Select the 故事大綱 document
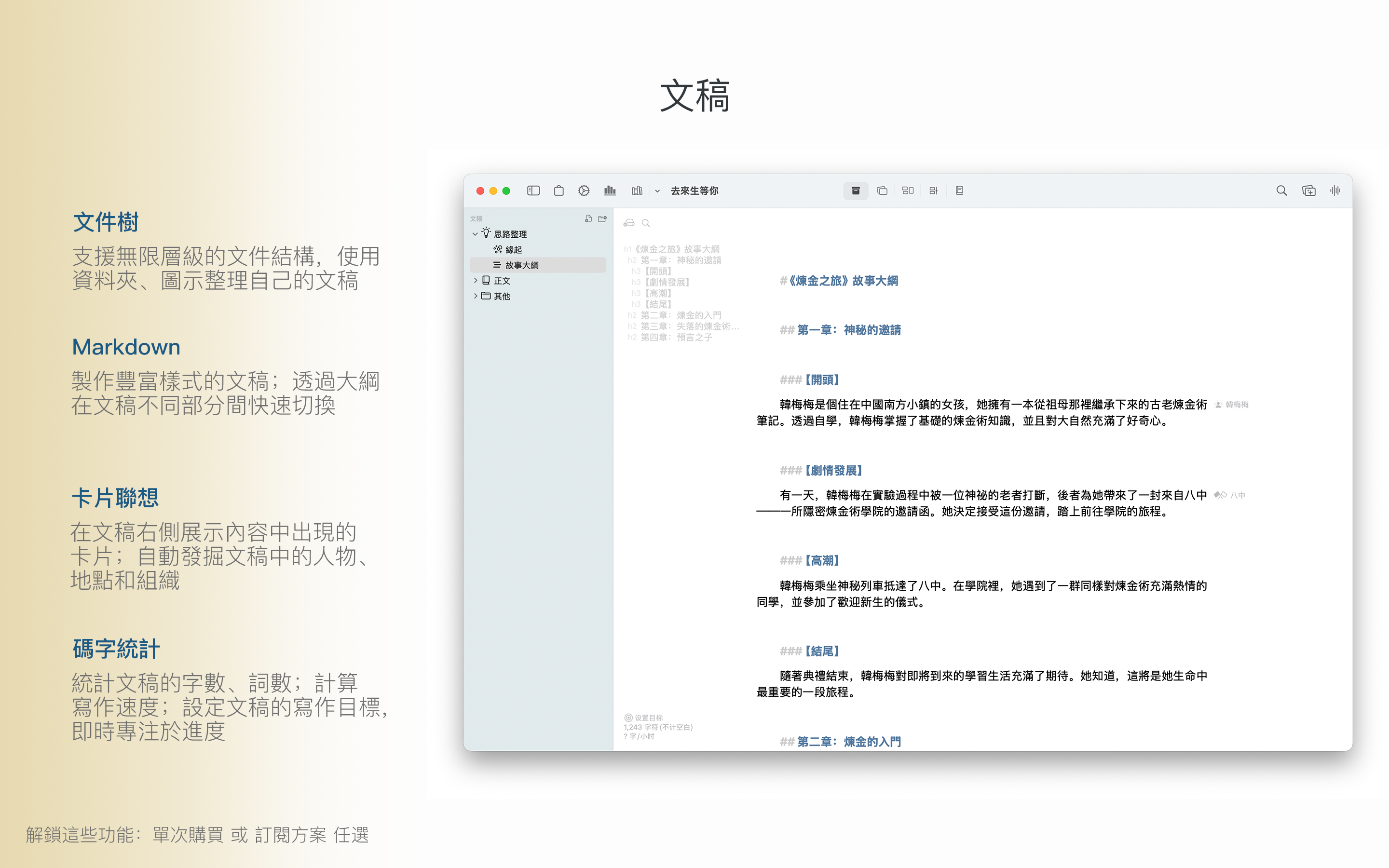 [538, 265]
